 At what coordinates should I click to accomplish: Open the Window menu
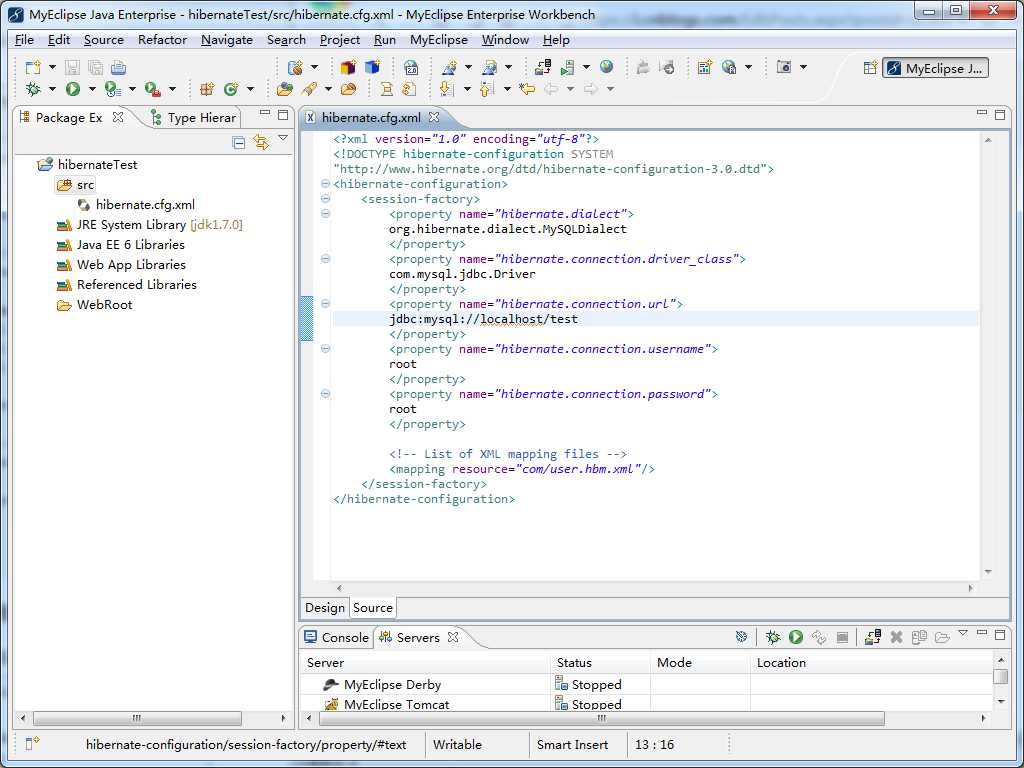(505, 40)
